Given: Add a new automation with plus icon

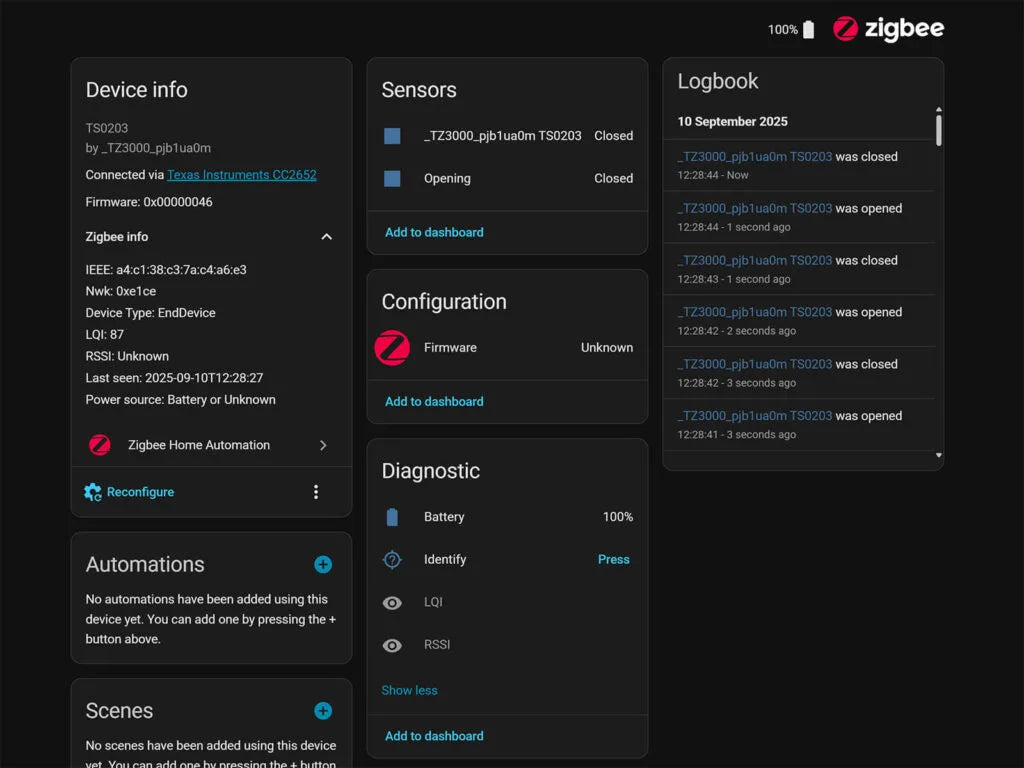Looking at the screenshot, I should pos(323,565).
